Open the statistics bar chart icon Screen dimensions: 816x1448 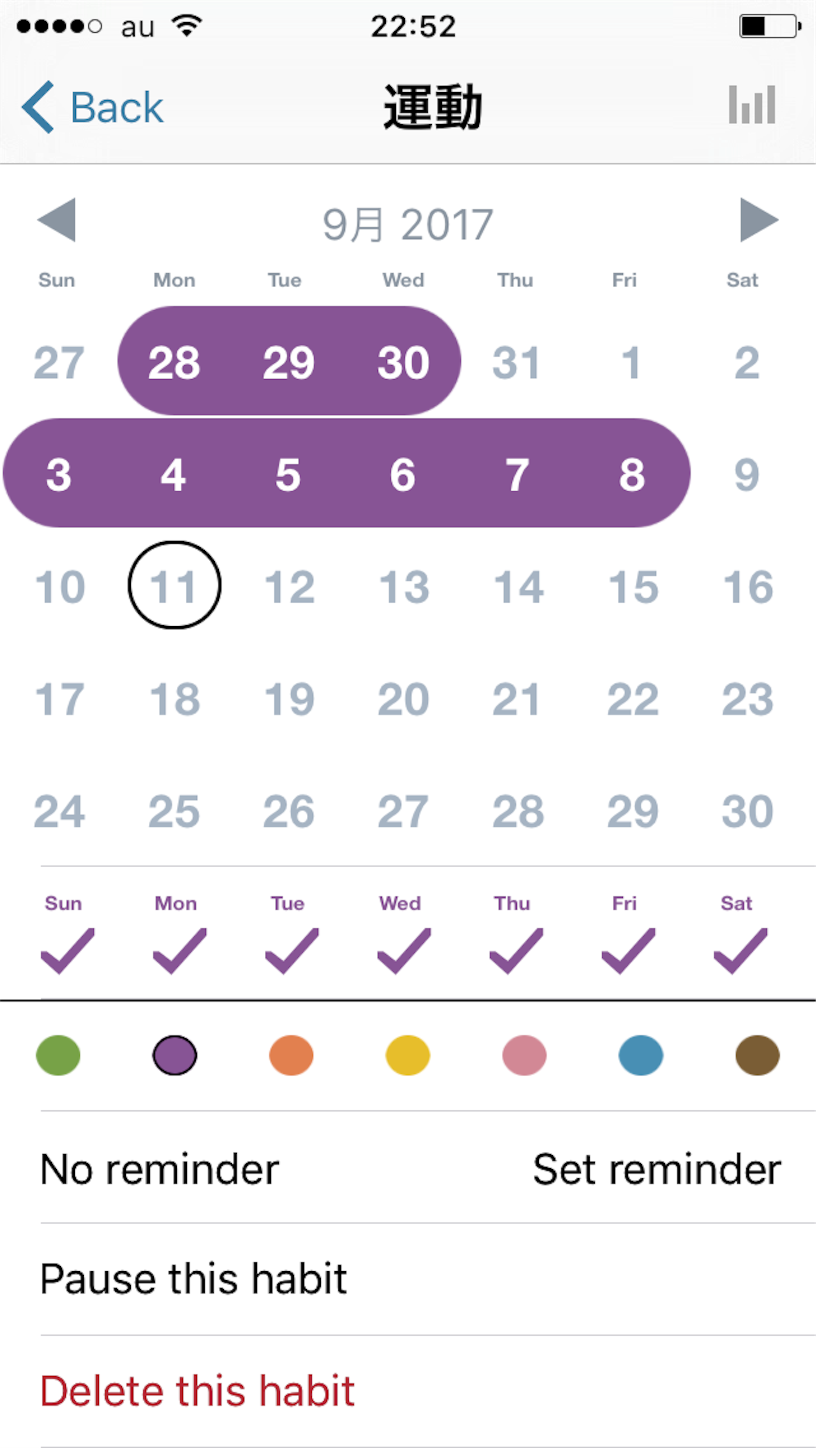click(752, 105)
